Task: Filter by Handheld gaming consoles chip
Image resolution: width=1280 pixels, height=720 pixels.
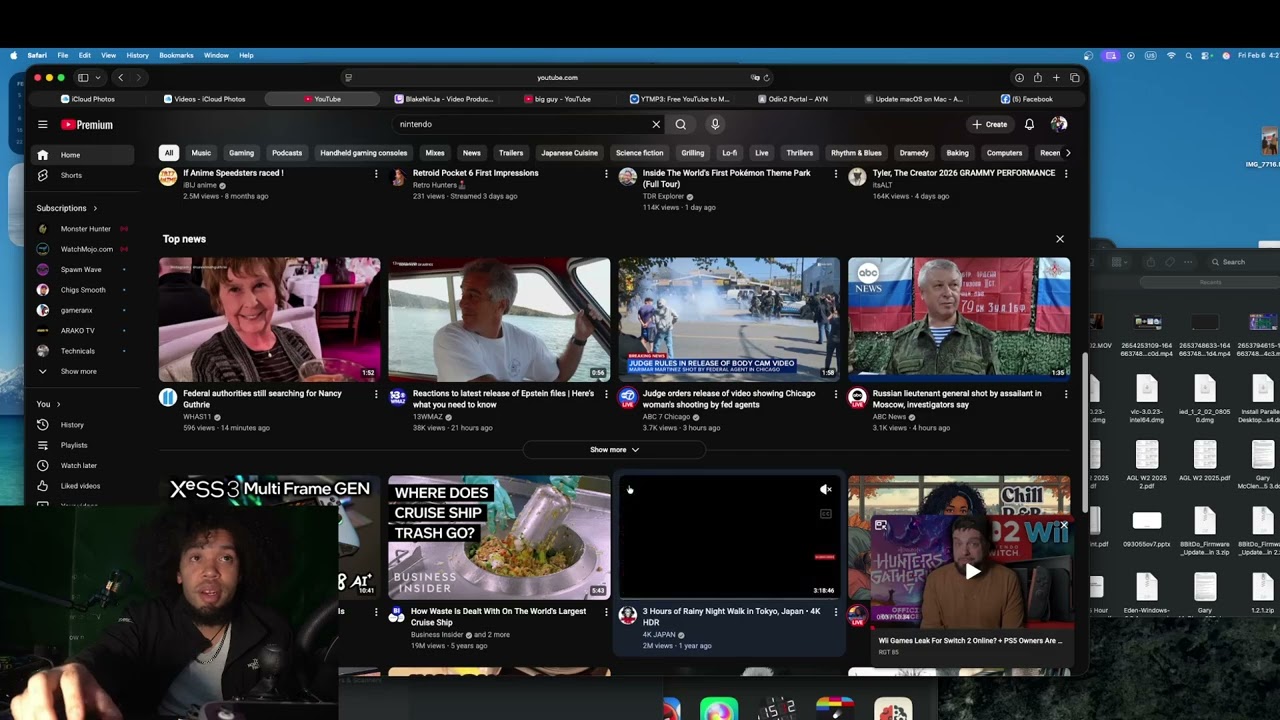Action: point(363,153)
